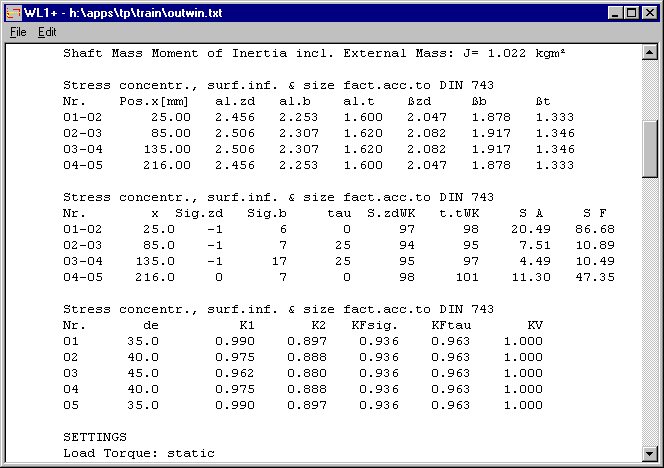Open the File menu
Viewport: 664px width, 468px height.
(18, 32)
